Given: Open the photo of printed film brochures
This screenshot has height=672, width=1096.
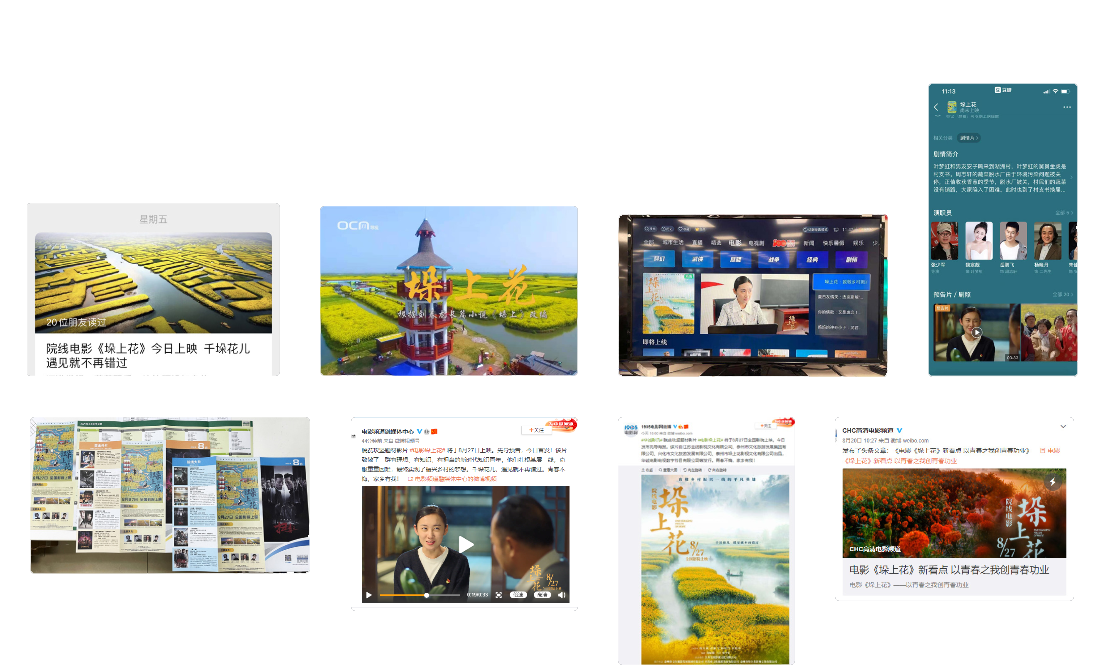Looking at the screenshot, I should point(170,495).
